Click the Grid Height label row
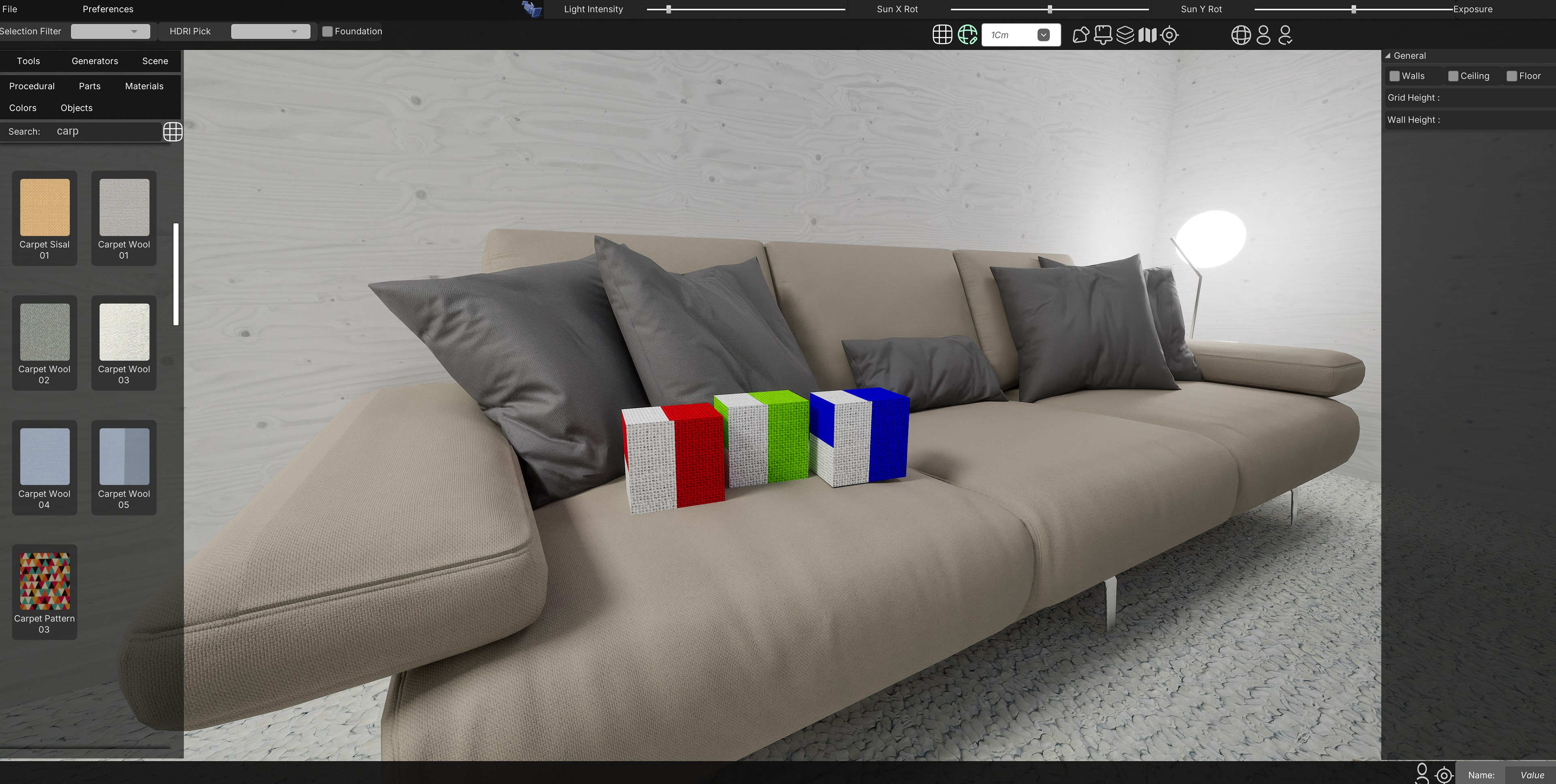This screenshot has width=1556, height=784. [1470, 98]
